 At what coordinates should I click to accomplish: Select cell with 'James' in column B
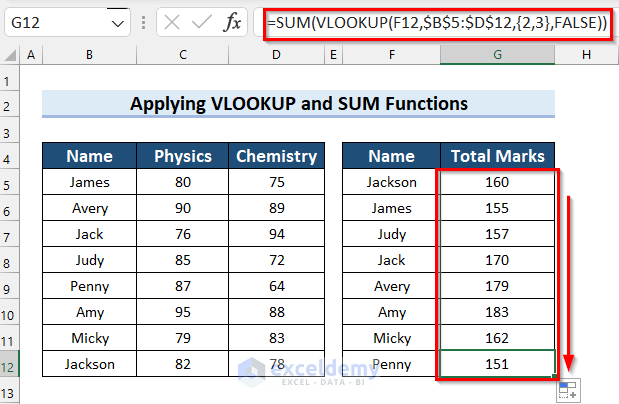[90, 182]
